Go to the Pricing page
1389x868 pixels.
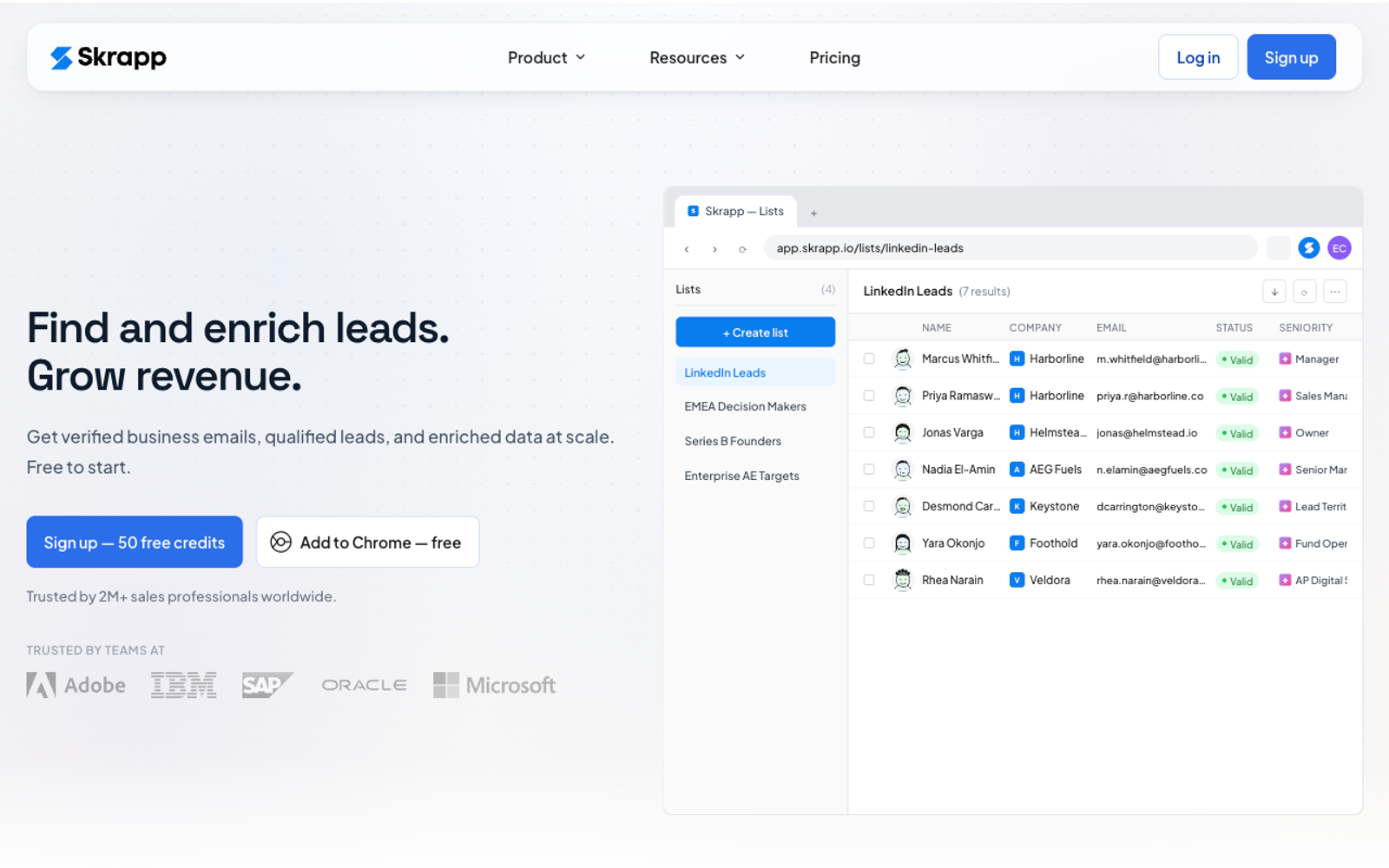pos(834,57)
